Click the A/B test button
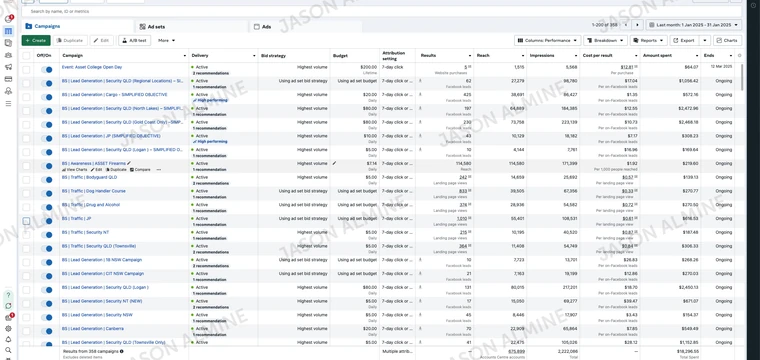The width and height of the screenshot is (760, 360). (135, 41)
